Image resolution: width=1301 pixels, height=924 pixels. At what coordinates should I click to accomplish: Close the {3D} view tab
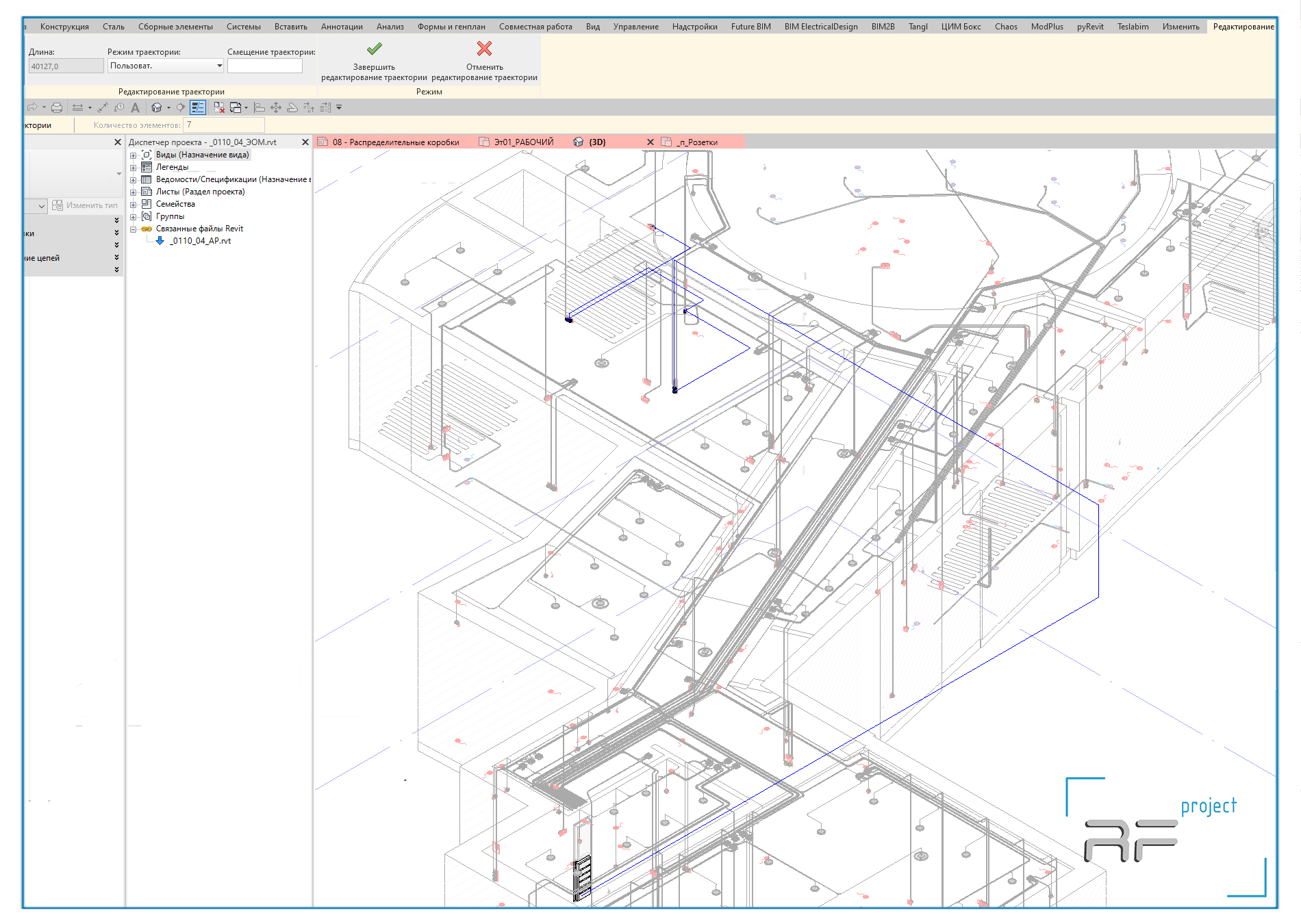pyautogui.click(x=650, y=142)
